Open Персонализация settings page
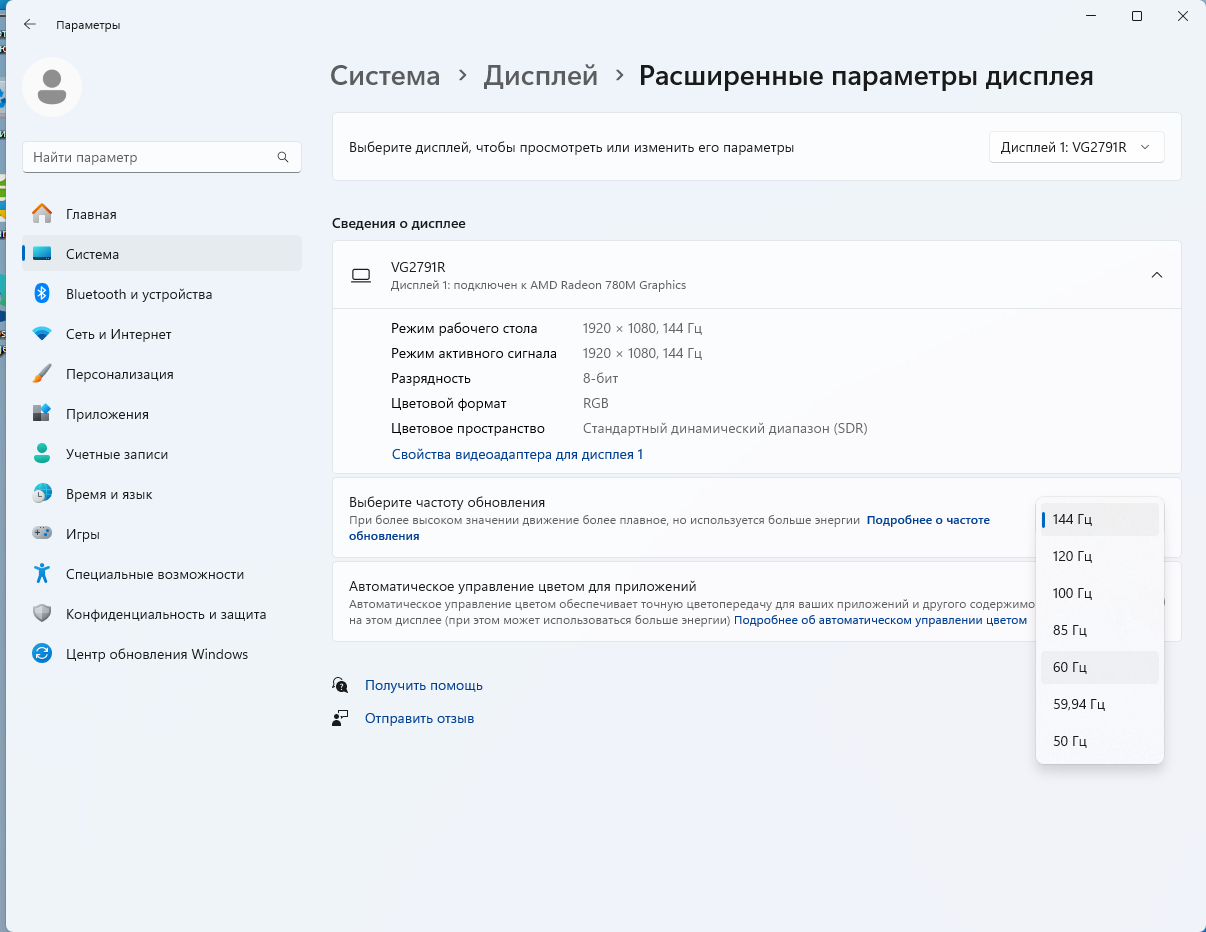This screenshot has width=1206, height=932. [162, 374]
